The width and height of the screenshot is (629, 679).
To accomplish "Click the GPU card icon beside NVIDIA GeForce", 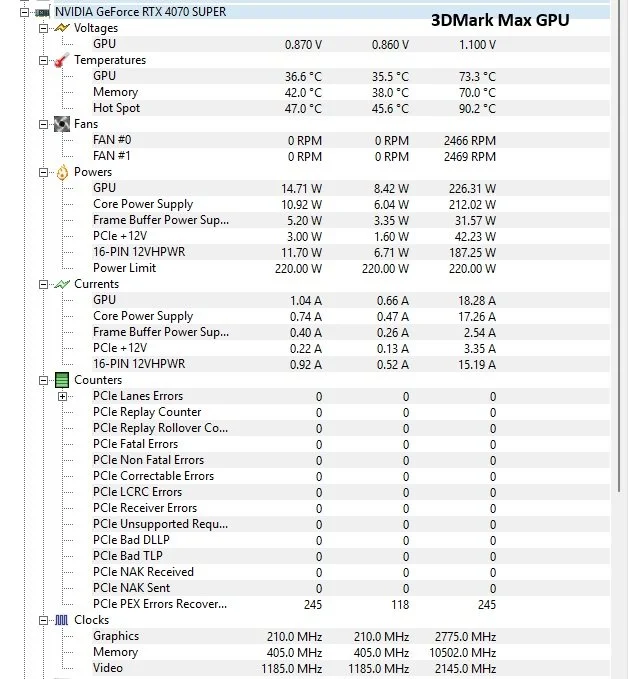I will 42,13.
